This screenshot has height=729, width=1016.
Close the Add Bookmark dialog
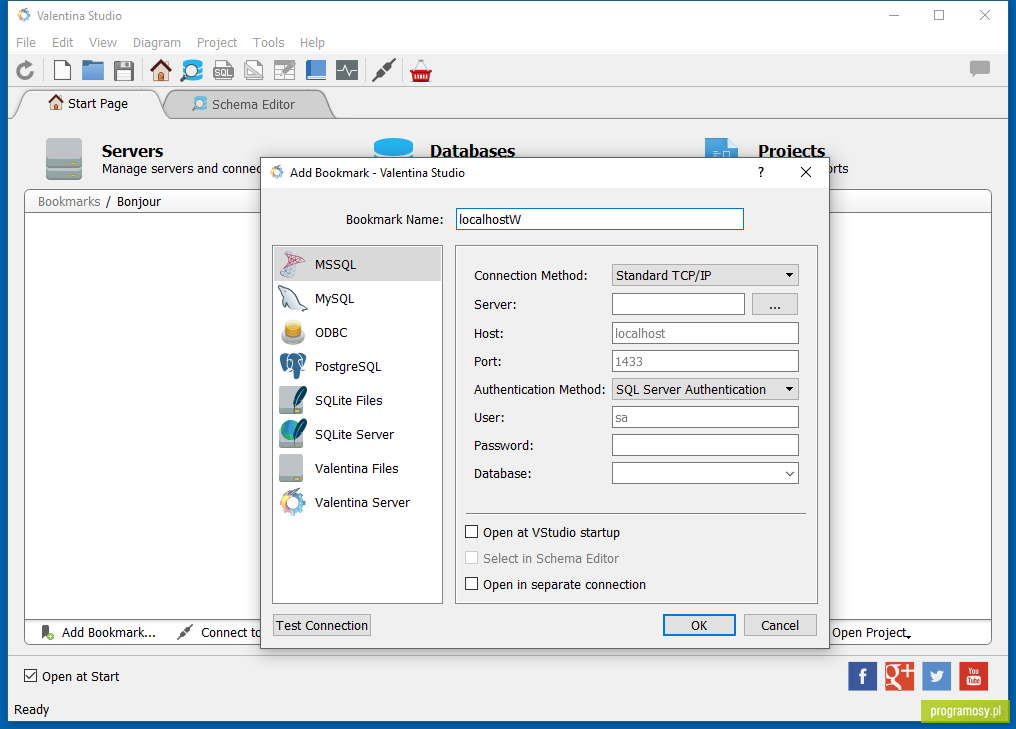click(x=805, y=172)
